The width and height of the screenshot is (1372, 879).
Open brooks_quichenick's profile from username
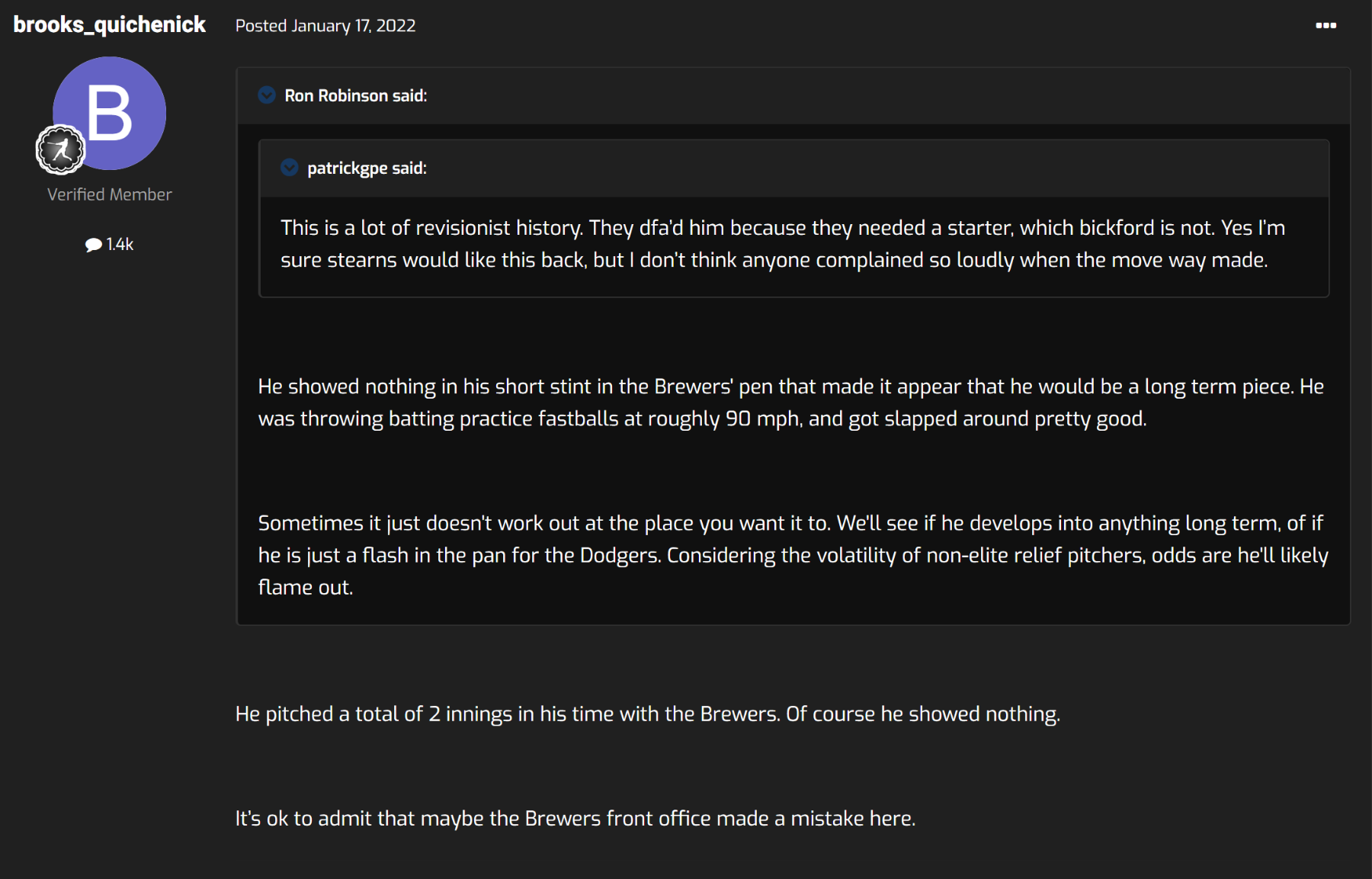(x=110, y=25)
